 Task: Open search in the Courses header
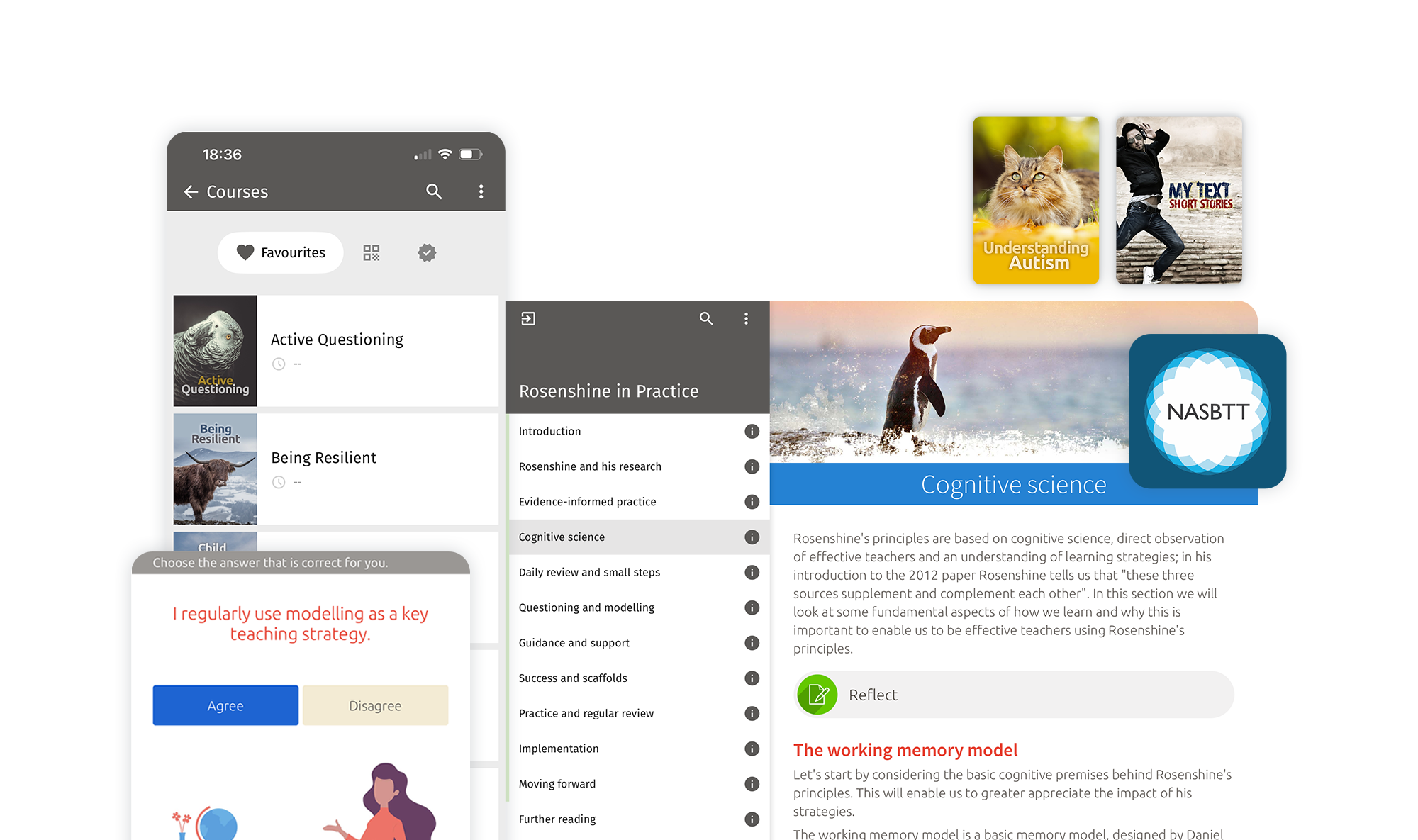(x=434, y=191)
